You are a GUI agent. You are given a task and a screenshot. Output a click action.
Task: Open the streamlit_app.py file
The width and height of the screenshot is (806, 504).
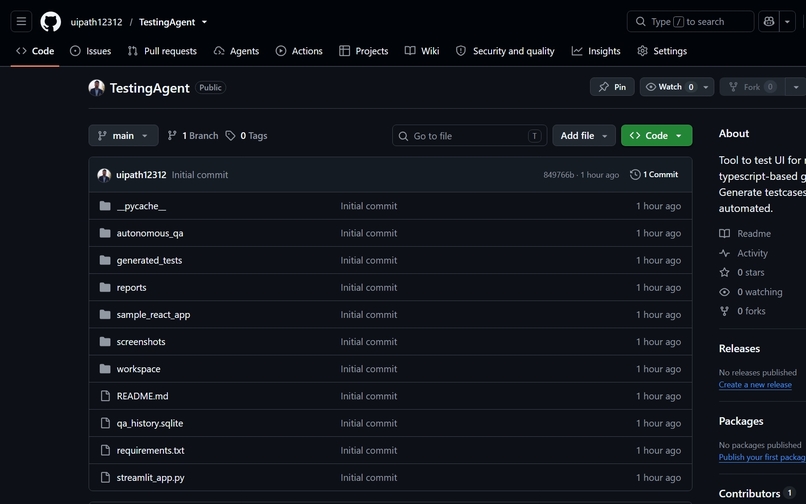point(150,478)
